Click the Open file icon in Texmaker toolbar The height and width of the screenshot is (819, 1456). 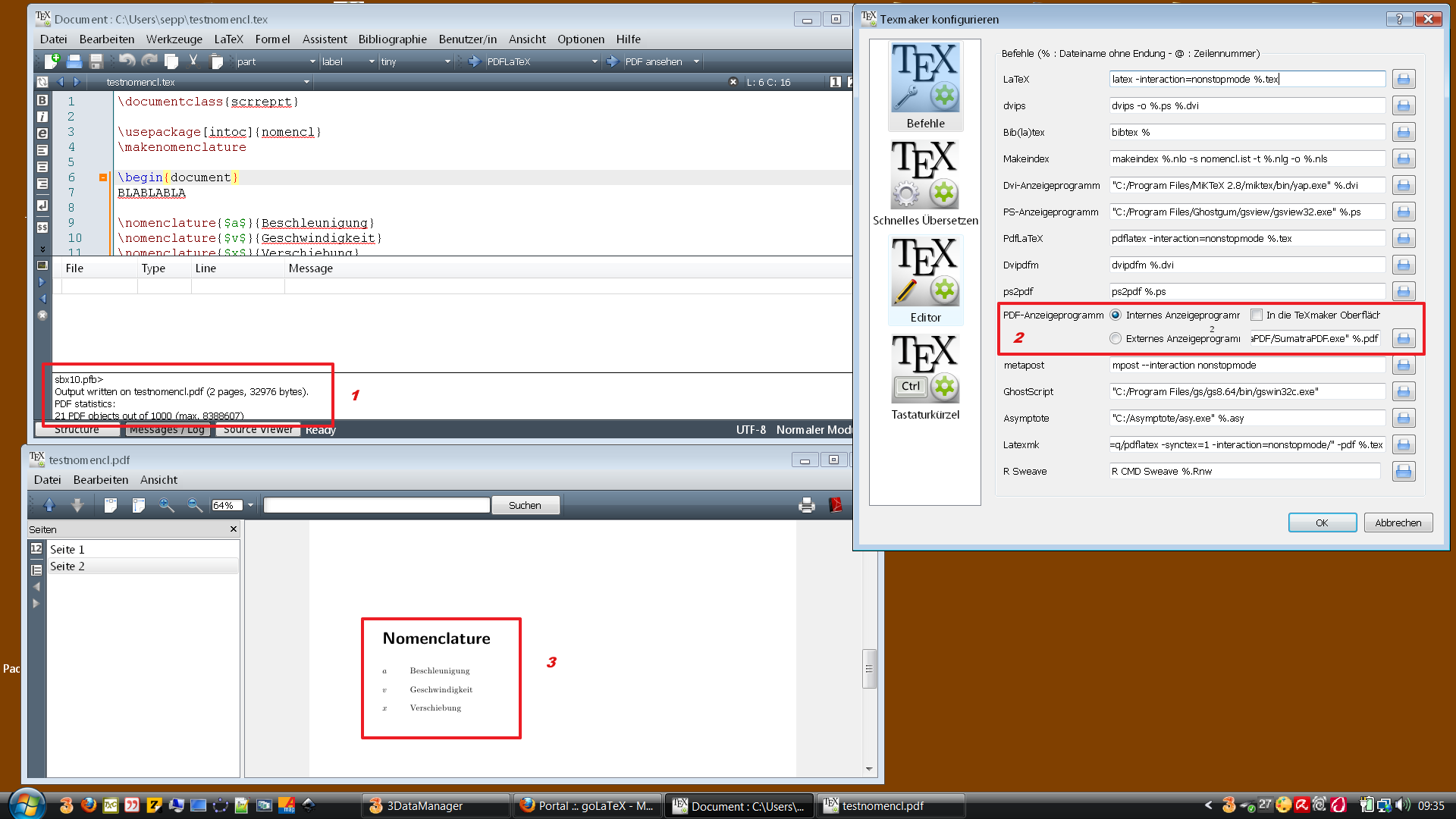click(x=74, y=61)
